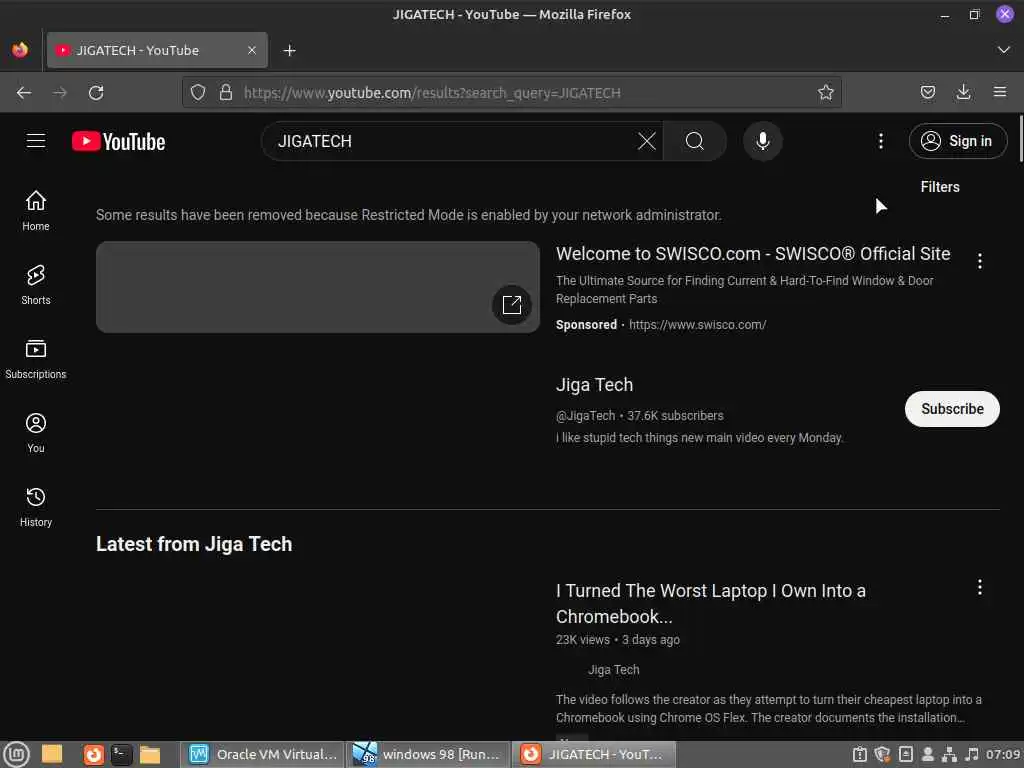Open the search Filters
The width and height of the screenshot is (1024, 768).
pyautogui.click(x=940, y=187)
